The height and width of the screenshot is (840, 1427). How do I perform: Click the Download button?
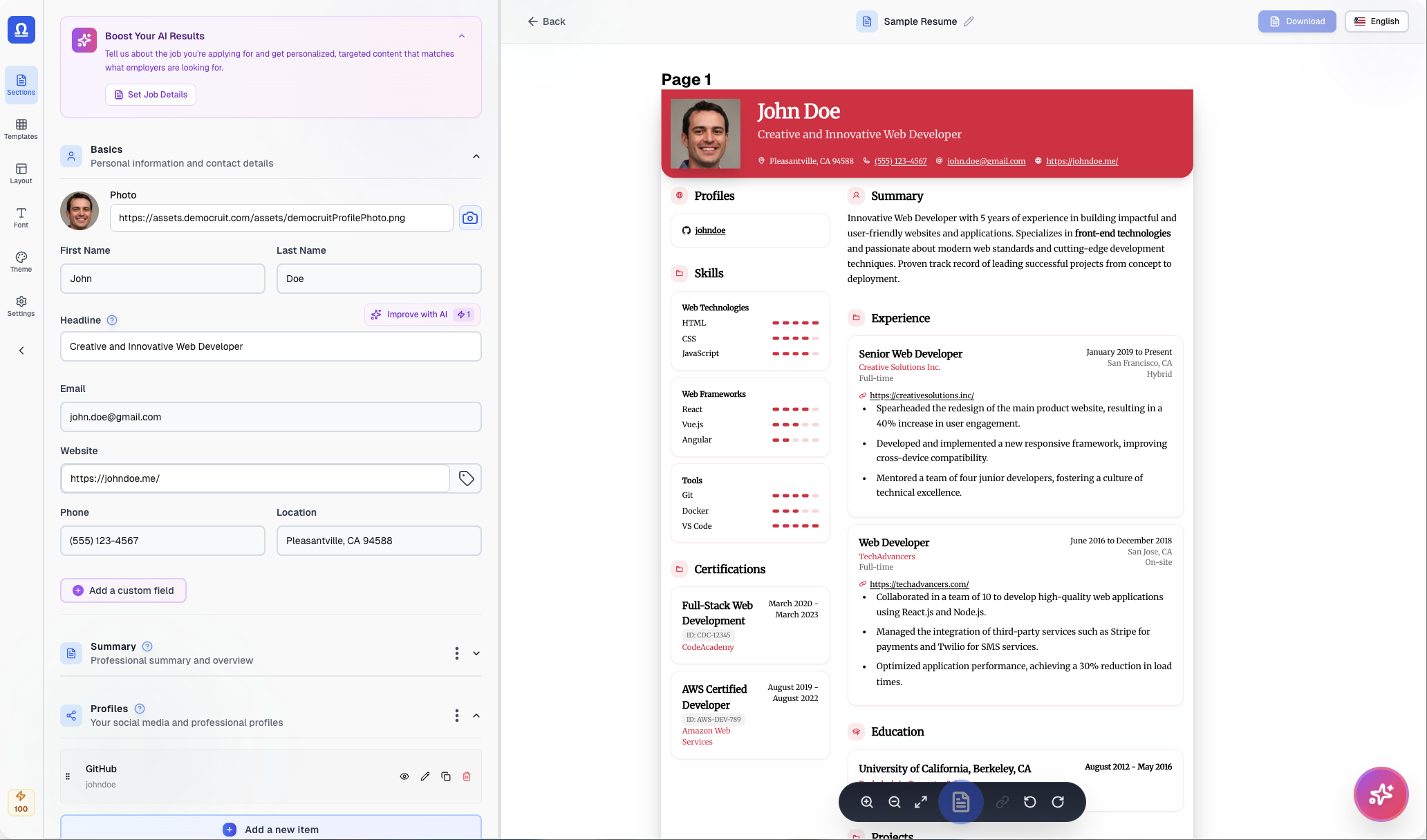pos(1296,21)
